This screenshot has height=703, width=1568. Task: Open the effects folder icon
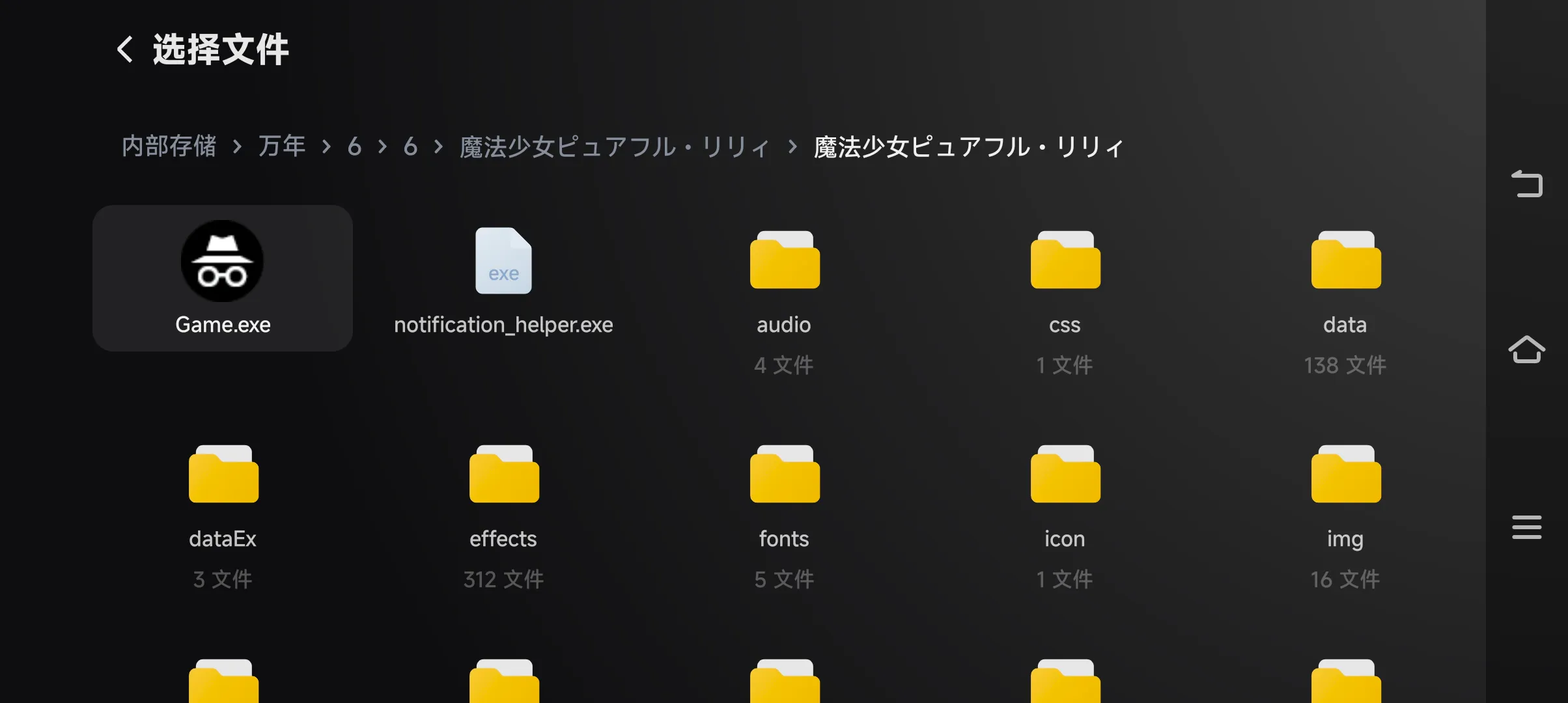click(504, 474)
